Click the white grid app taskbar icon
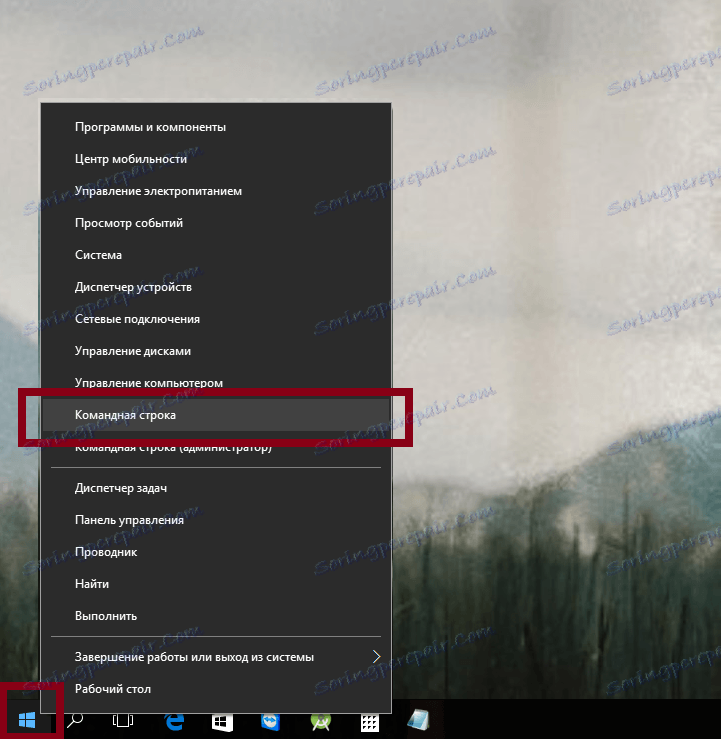Viewport: 721px width, 739px height. (369, 722)
